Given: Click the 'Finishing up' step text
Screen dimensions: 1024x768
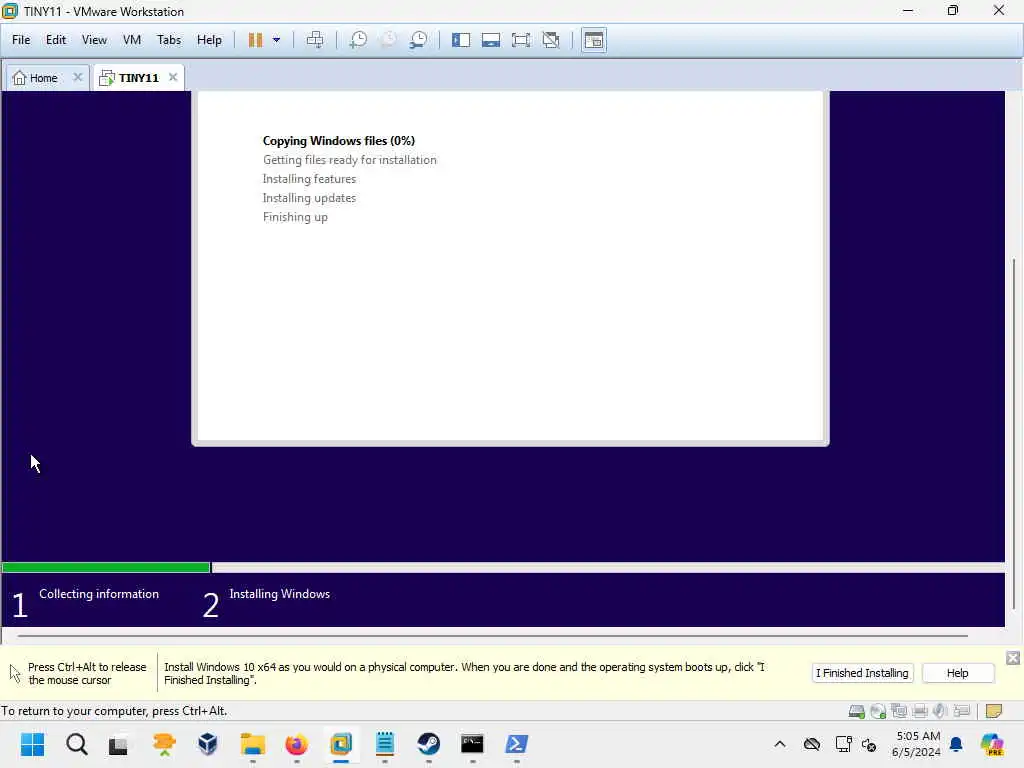Looking at the screenshot, I should (x=295, y=217).
